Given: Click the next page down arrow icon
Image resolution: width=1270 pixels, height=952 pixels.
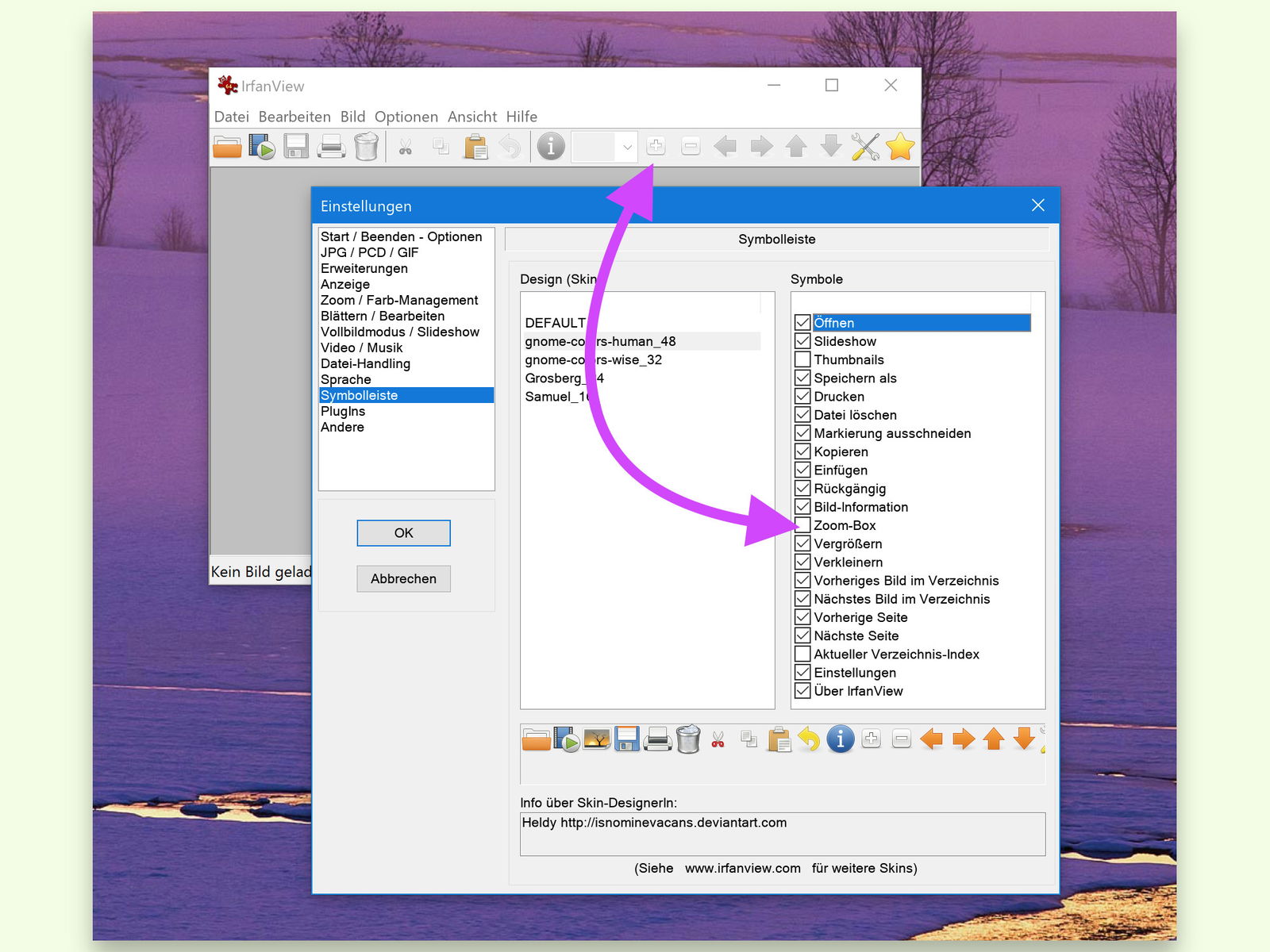Looking at the screenshot, I should pos(831,146).
